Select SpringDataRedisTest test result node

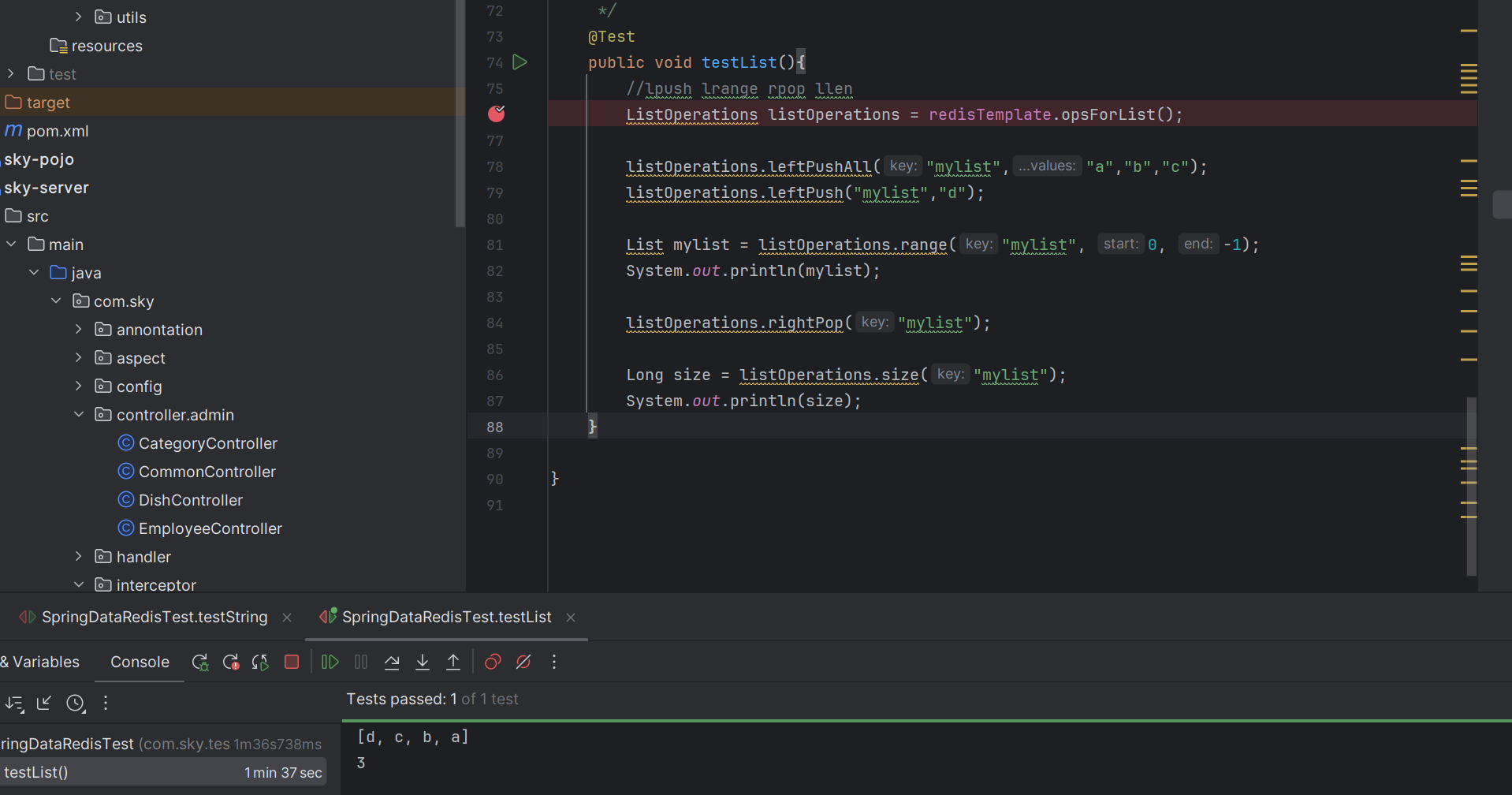tap(163, 744)
